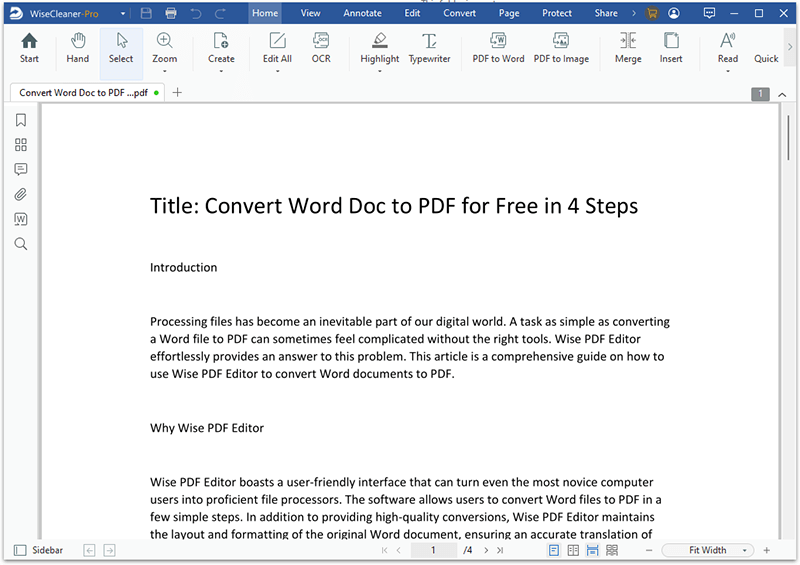Jump to the last page
The width and height of the screenshot is (800, 565).
[500, 550]
